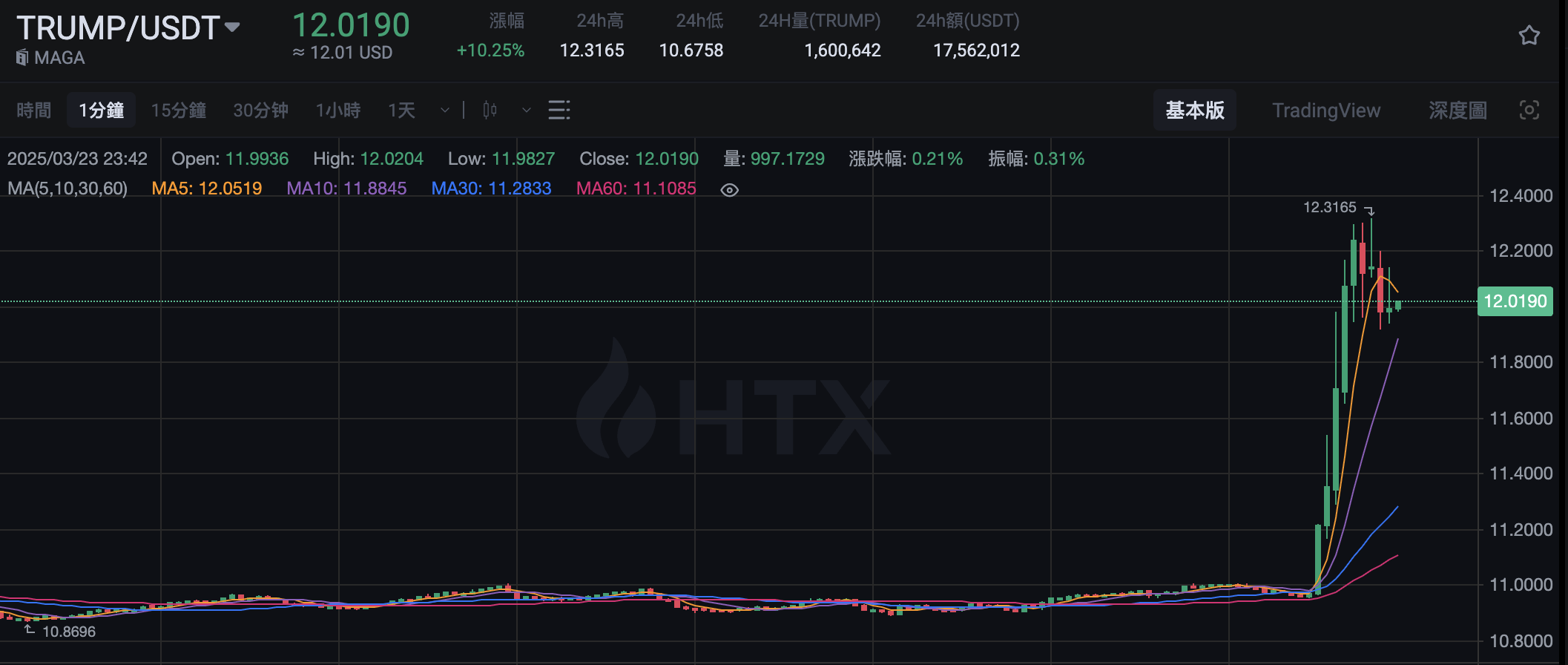The height and width of the screenshot is (665, 1568).
Task: Add TRUMP/USDT to favorites with star icon
Action: click(1529, 36)
